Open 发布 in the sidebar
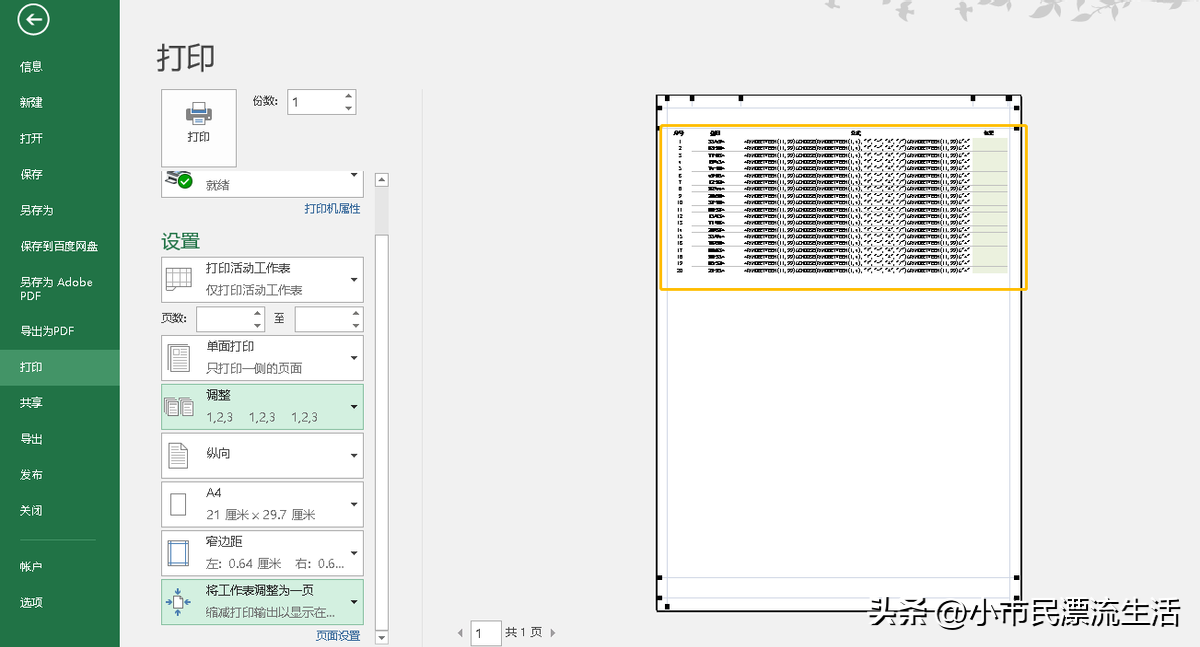Viewport: 1200px width, 647px height. 31,475
